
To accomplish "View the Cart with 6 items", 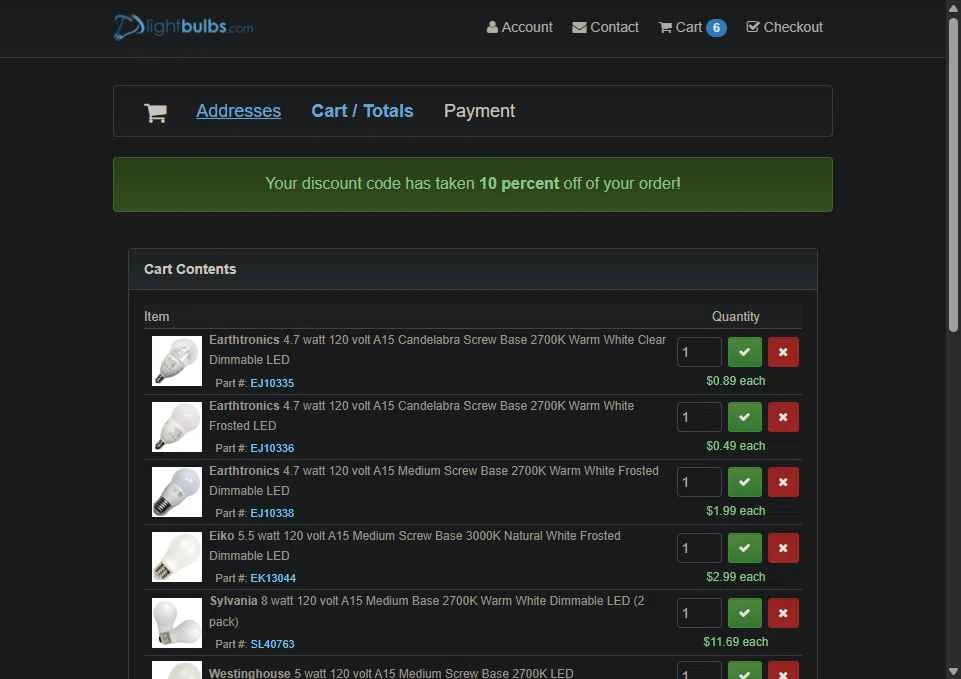I will pos(693,28).
